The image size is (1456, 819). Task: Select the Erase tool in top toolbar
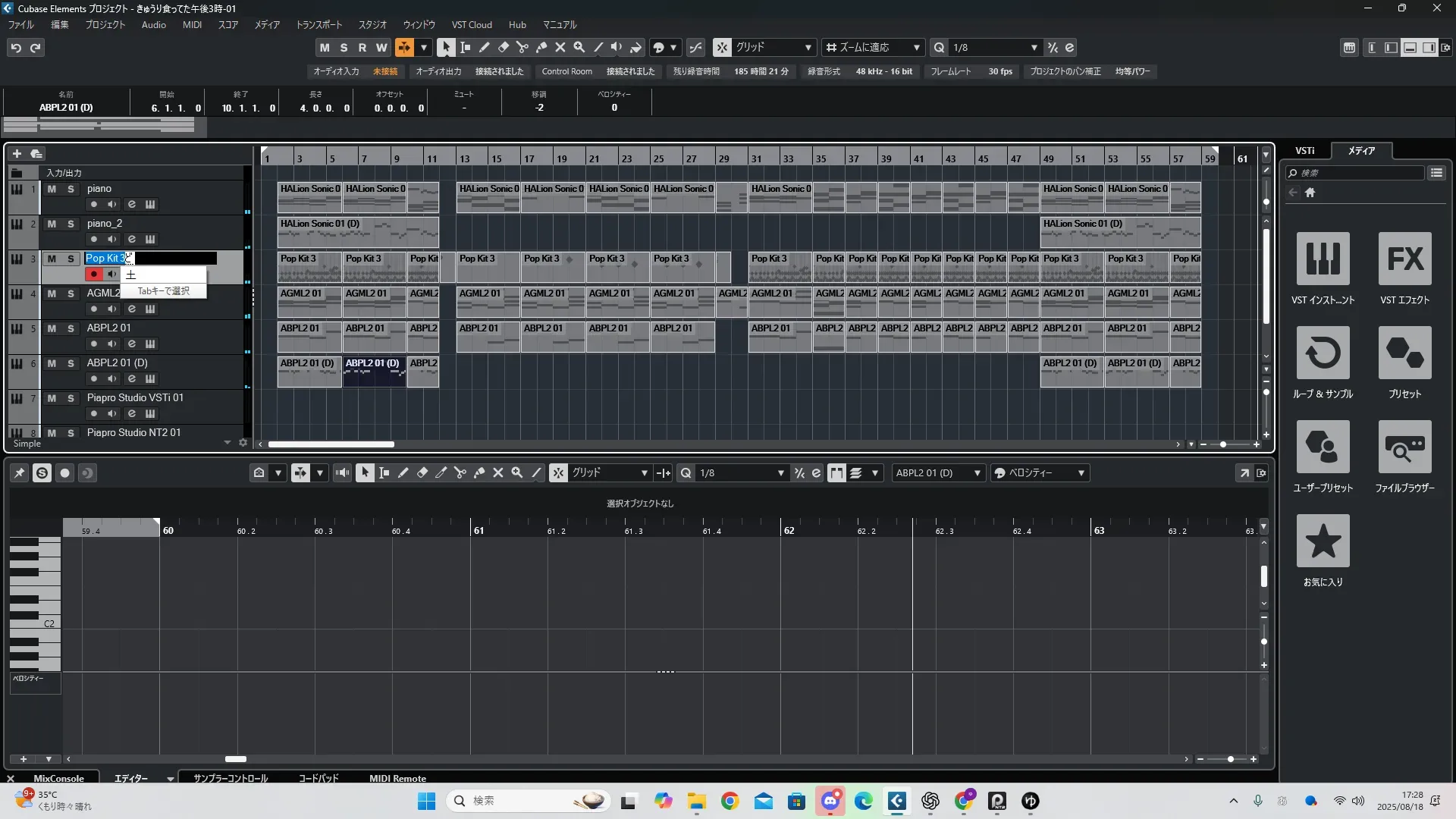coord(504,47)
